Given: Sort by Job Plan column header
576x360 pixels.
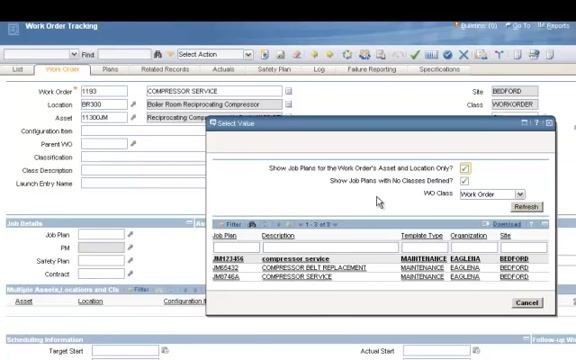Looking at the screenshot, I should point(225,235).
